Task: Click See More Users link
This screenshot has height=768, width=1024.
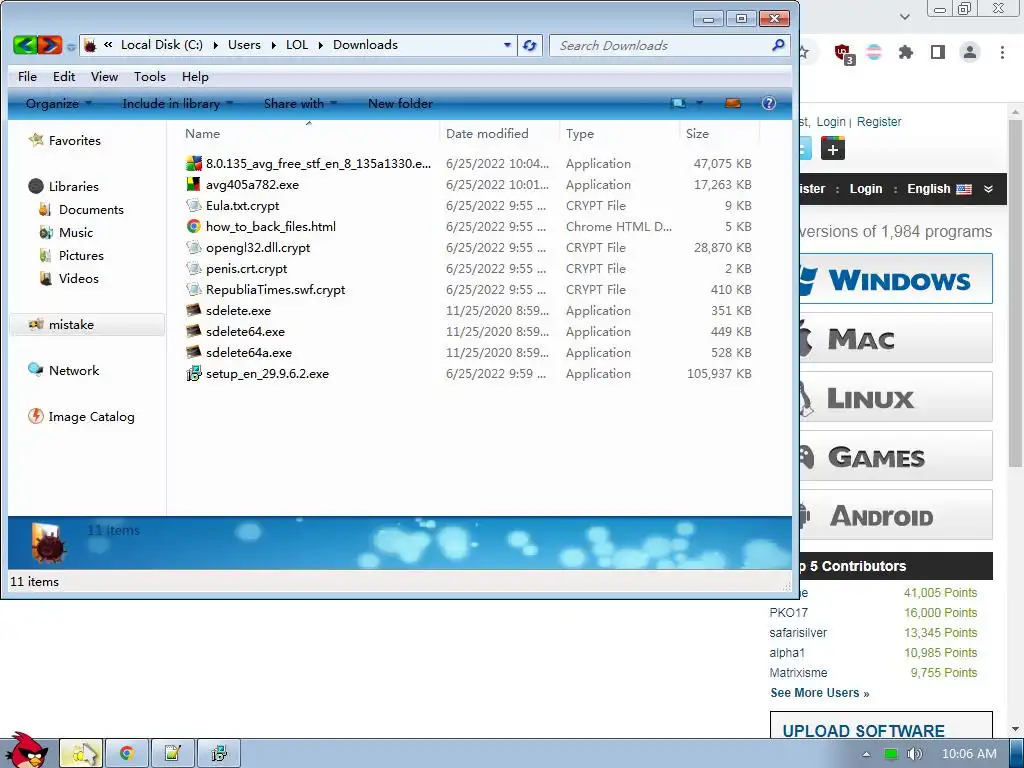Action: click(820, 693)
